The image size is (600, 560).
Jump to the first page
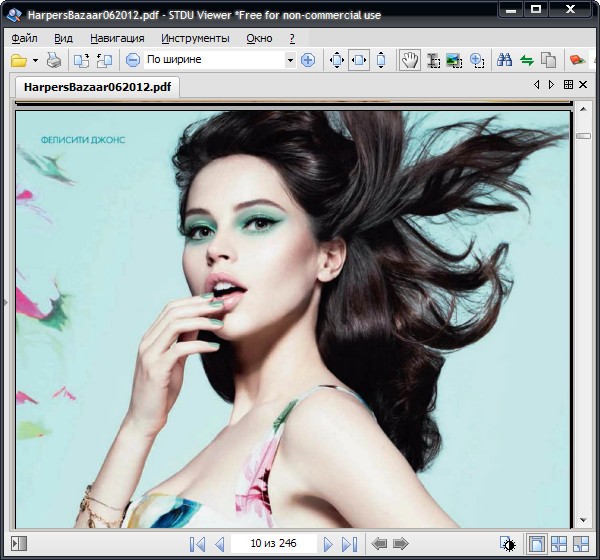point(197,544)
